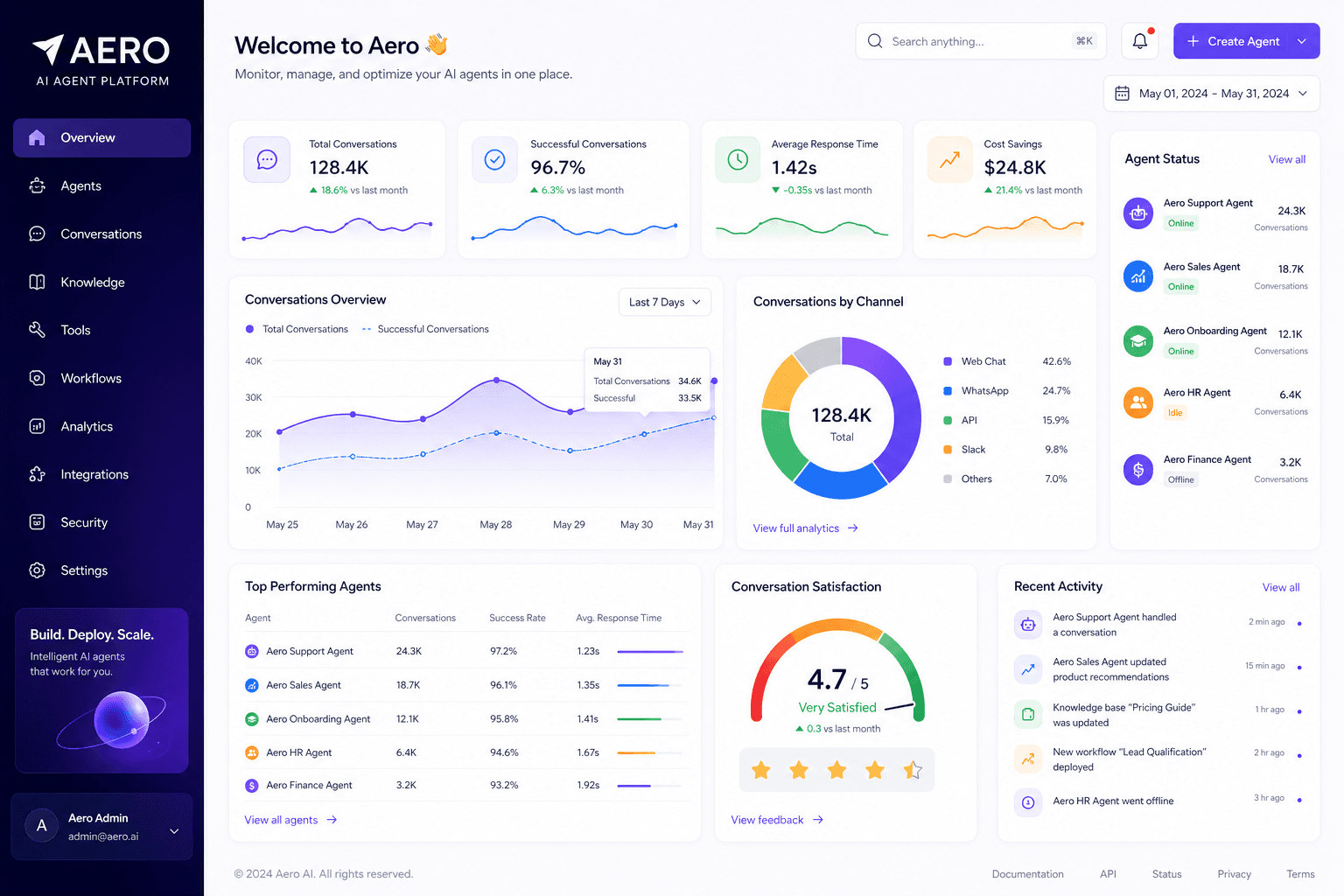This screenshot has height=896, width=1344.
Task: Click the icon beside Aero Support Agent activity
Action: pyautogui.click(x=1028, y=625)
